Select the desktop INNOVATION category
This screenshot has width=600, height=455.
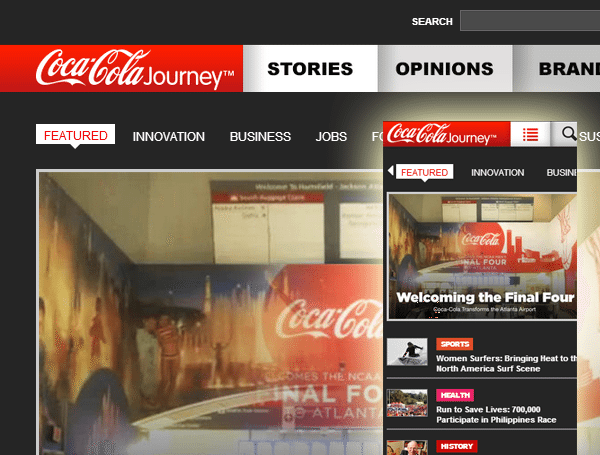point(169,137)
